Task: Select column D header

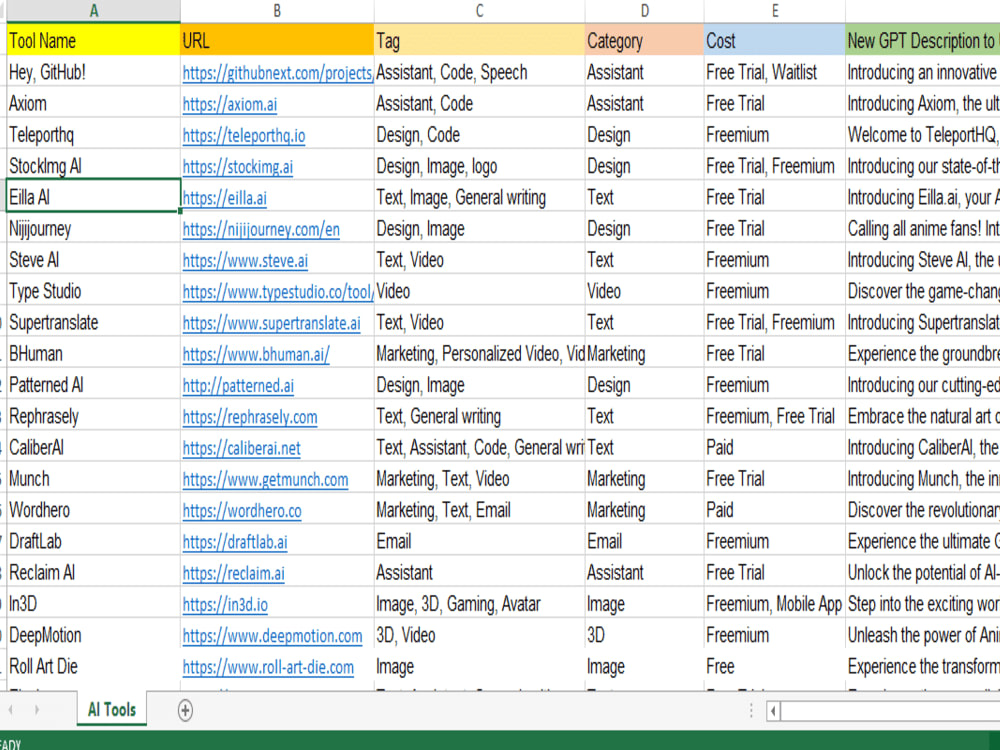Action: (x=644, y=11)
